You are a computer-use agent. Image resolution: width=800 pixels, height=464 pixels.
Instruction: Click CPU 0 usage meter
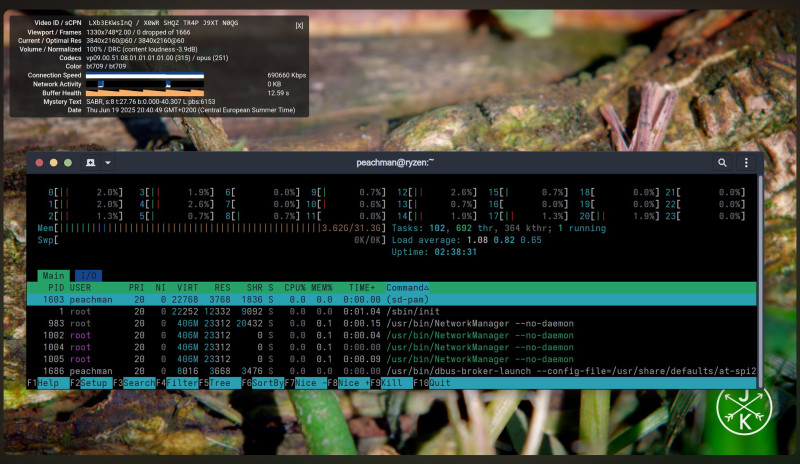[86, 192]
